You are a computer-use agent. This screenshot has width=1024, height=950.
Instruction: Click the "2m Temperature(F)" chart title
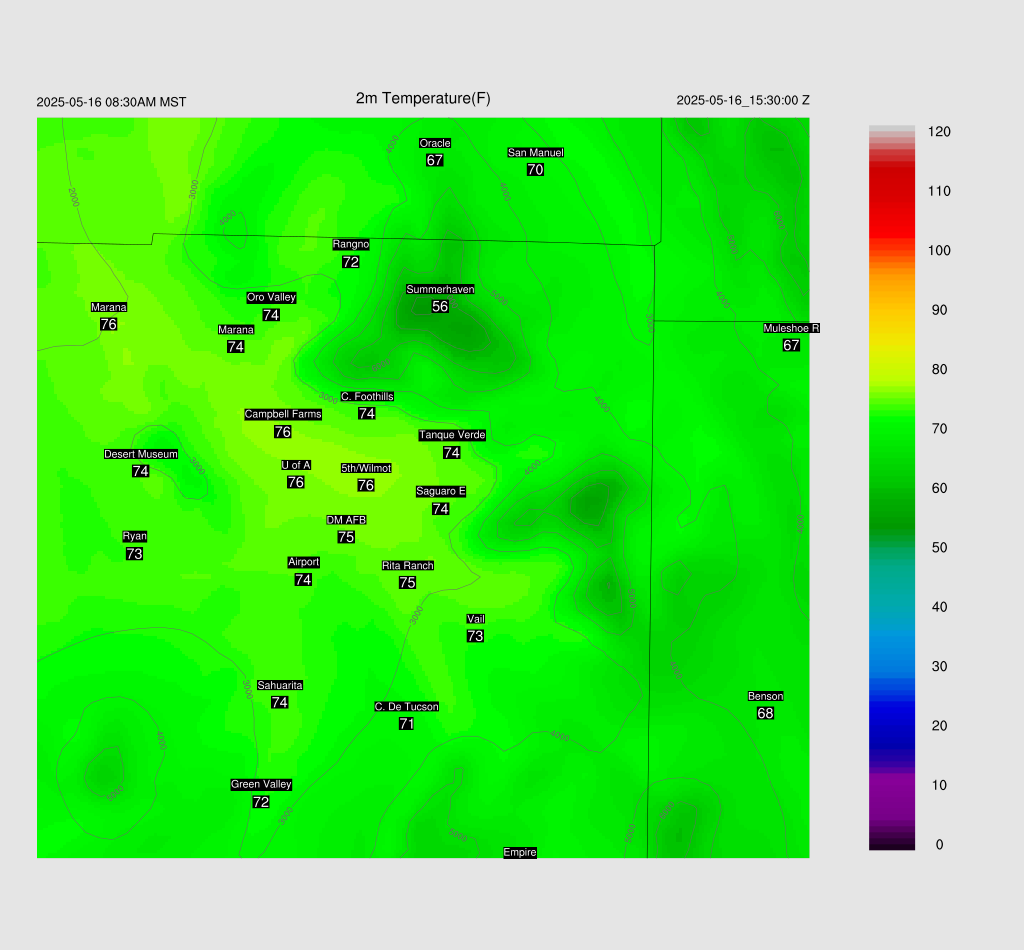click(423, 99)
